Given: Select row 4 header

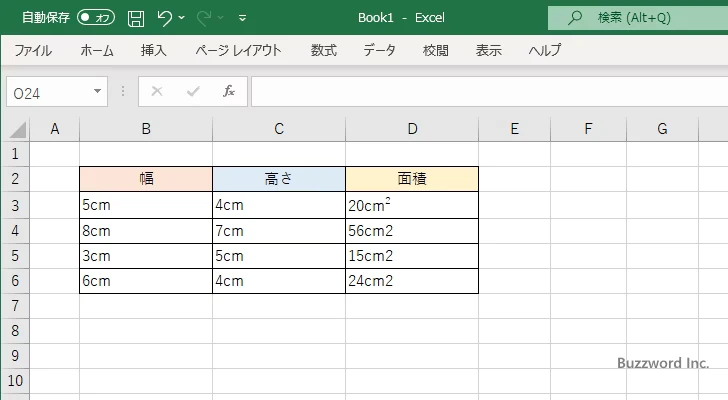Looking at the screenshot, I should [15, 231].
